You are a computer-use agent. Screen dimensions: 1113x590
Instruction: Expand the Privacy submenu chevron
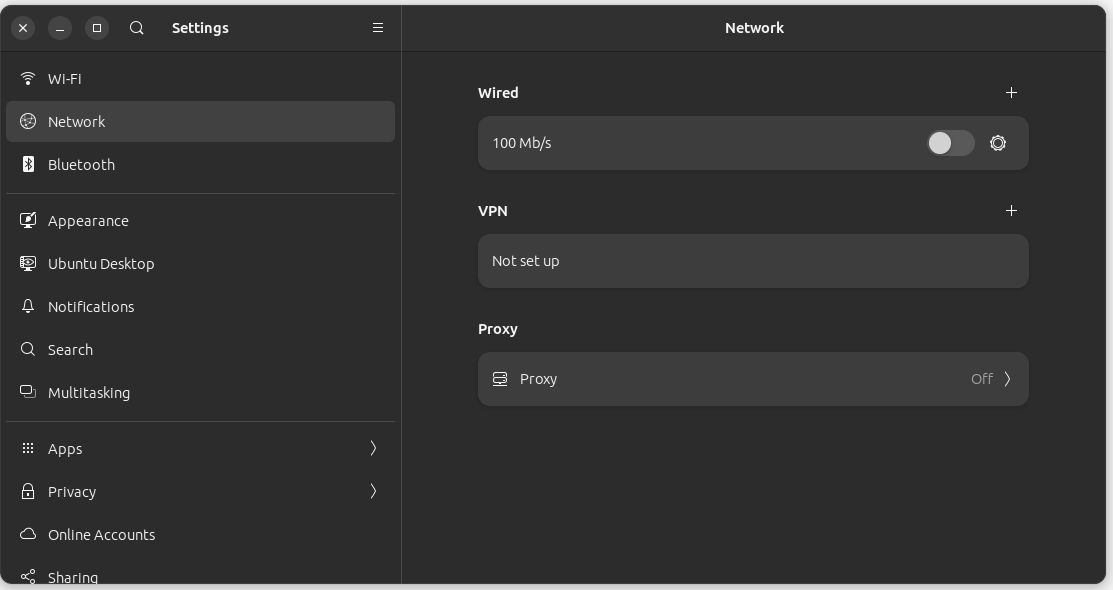373,491
